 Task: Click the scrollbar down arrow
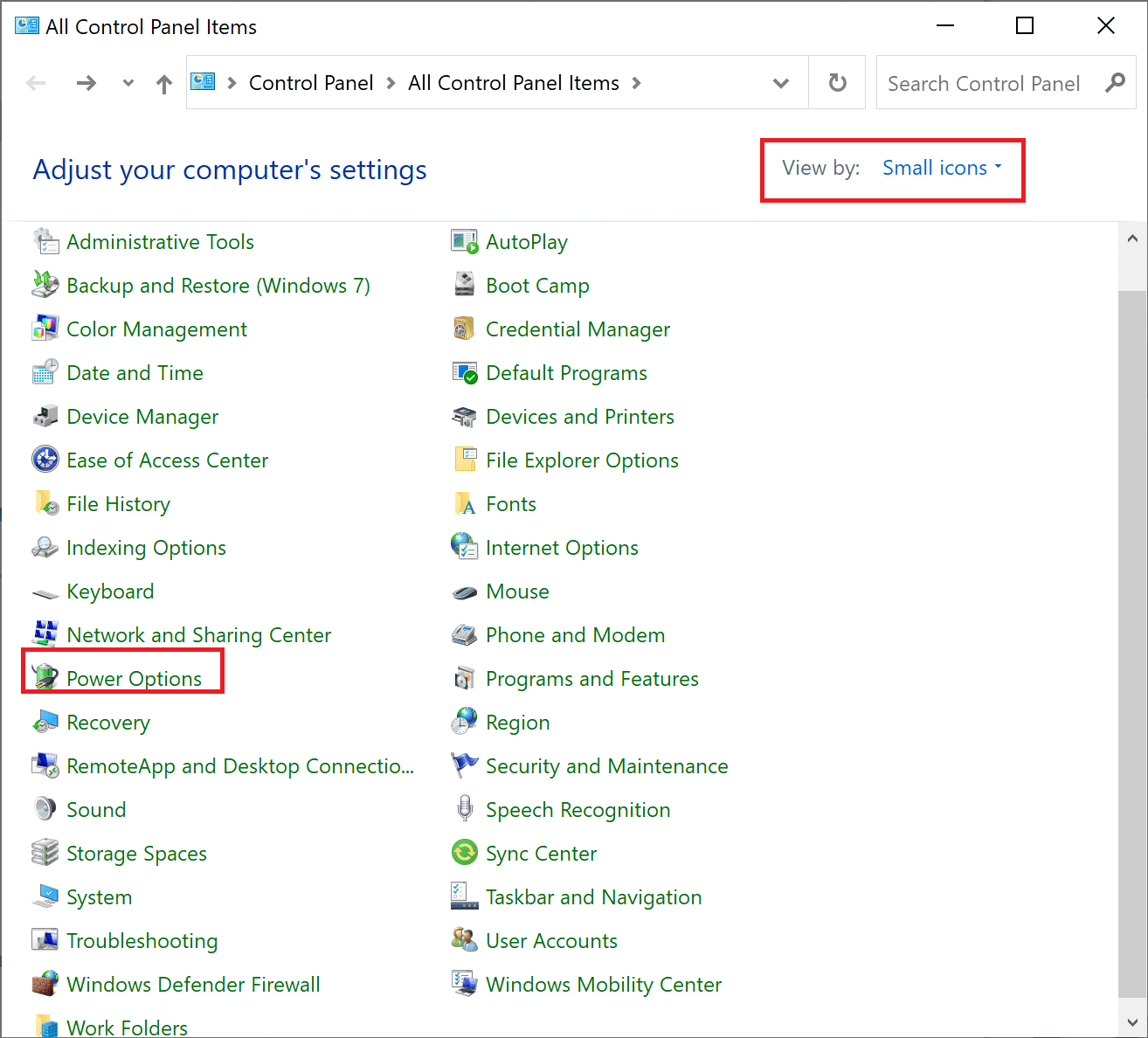click(1132, 1021)
